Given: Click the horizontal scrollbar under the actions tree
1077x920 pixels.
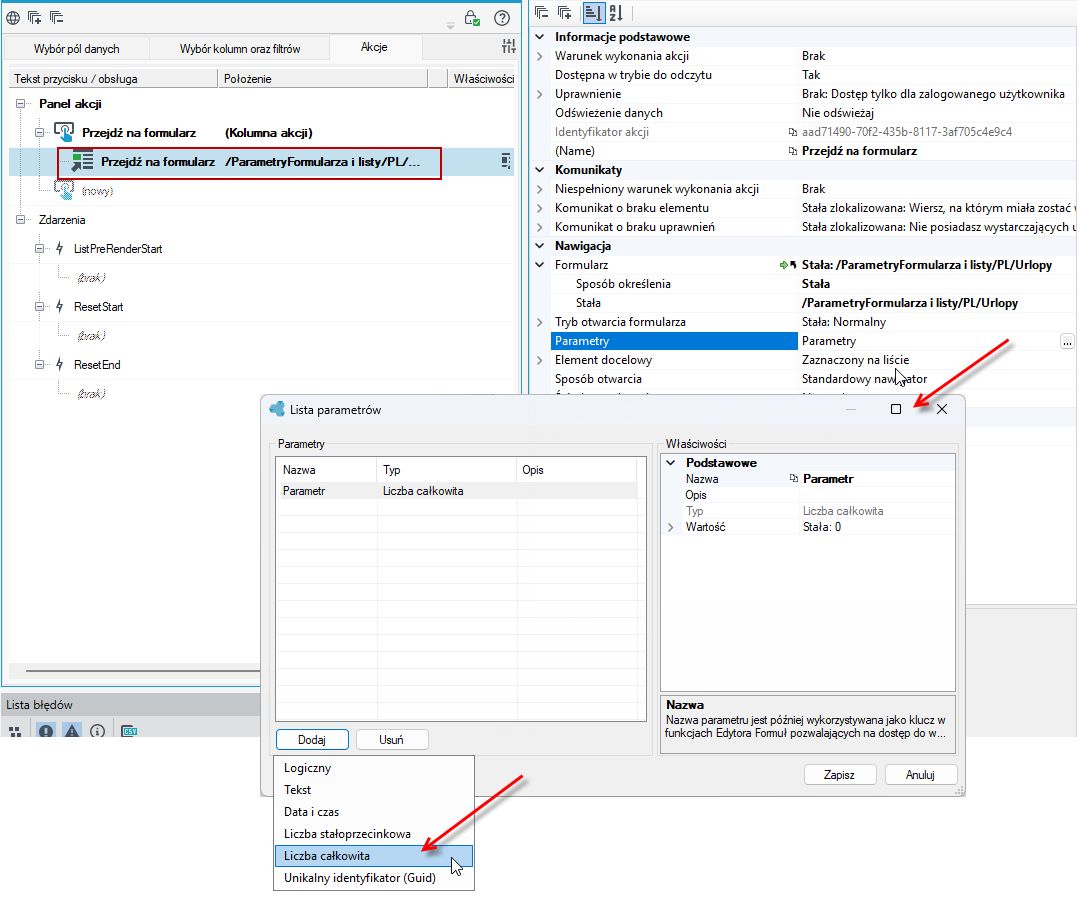Looking at the screenshot, I should 143,671.
